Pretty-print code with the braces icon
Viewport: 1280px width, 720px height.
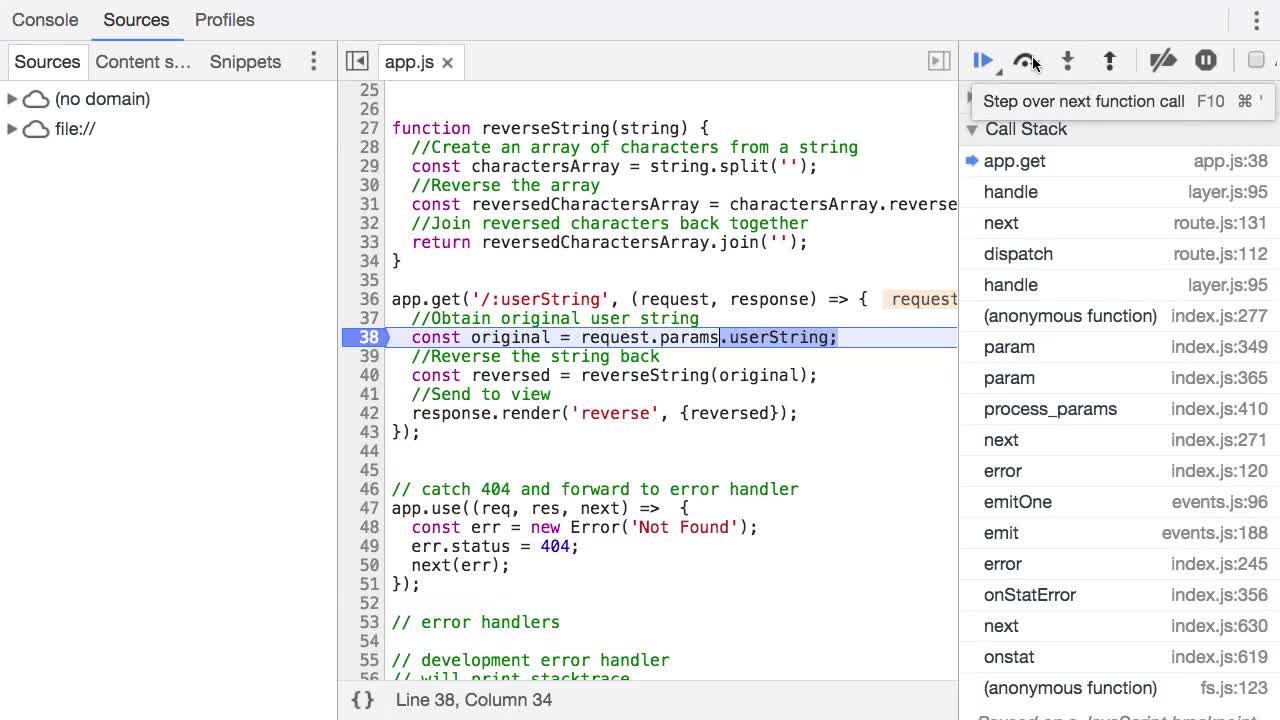pyautogui.click(x=362, y=700)
